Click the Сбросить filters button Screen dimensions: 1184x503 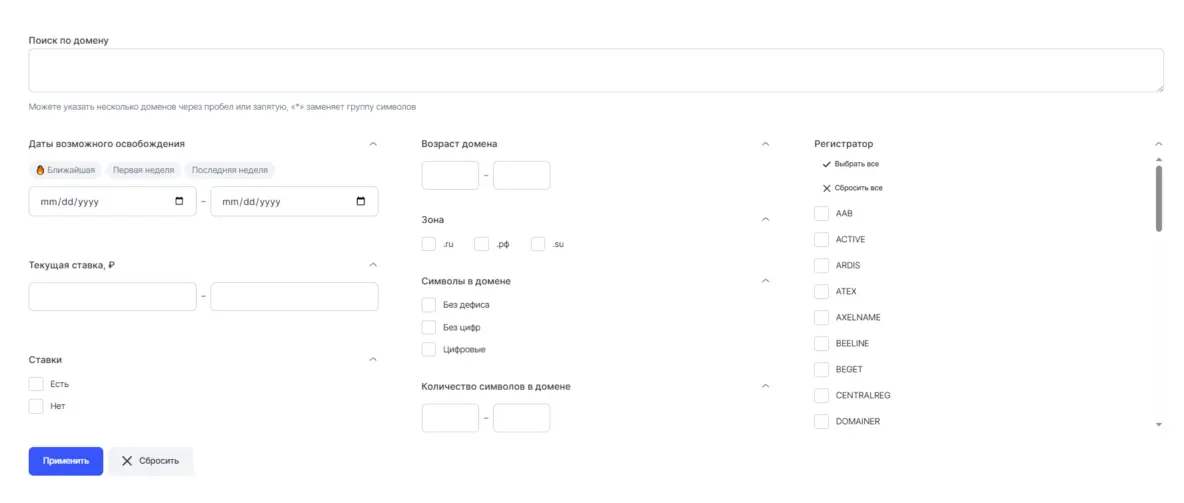pos(150,461)
